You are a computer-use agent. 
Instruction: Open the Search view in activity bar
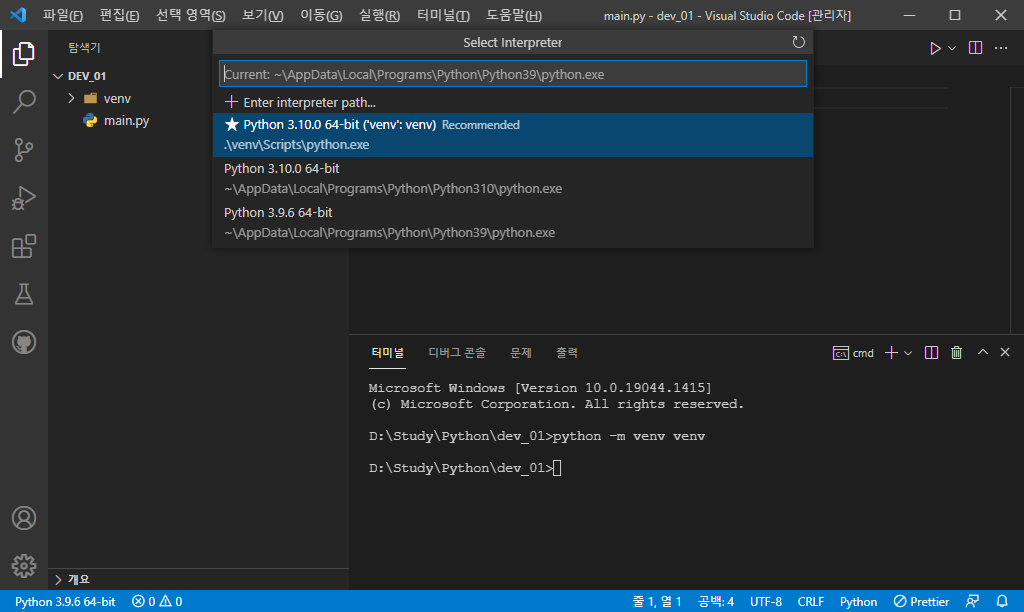24,102
